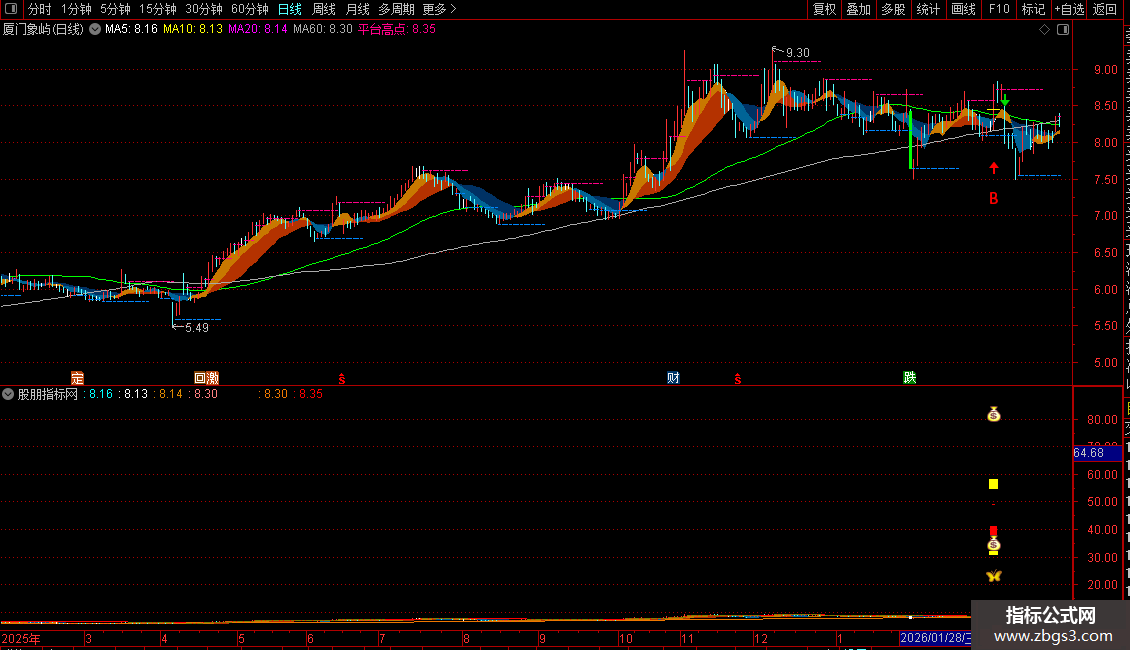Click the 财 financial report marker icon
This screenshot has width=1130, height=650.
click(673, 378)
